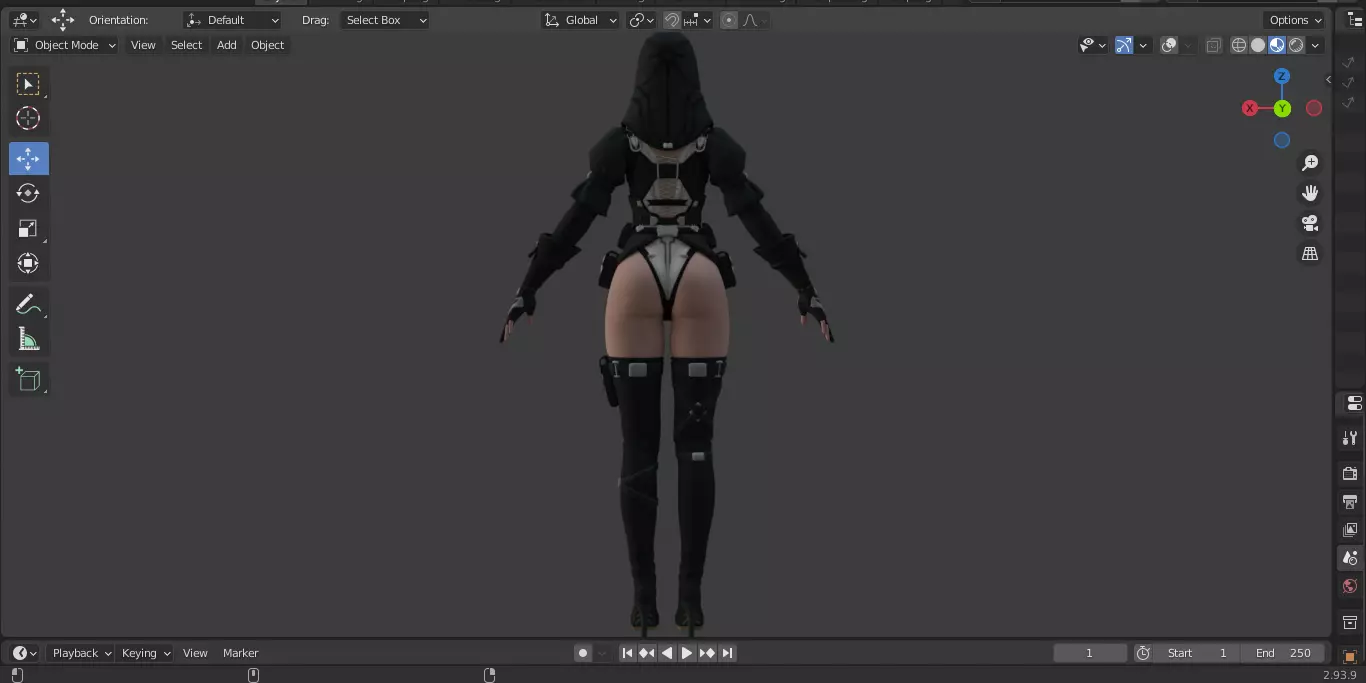Open the Output properties tab

1350,501
